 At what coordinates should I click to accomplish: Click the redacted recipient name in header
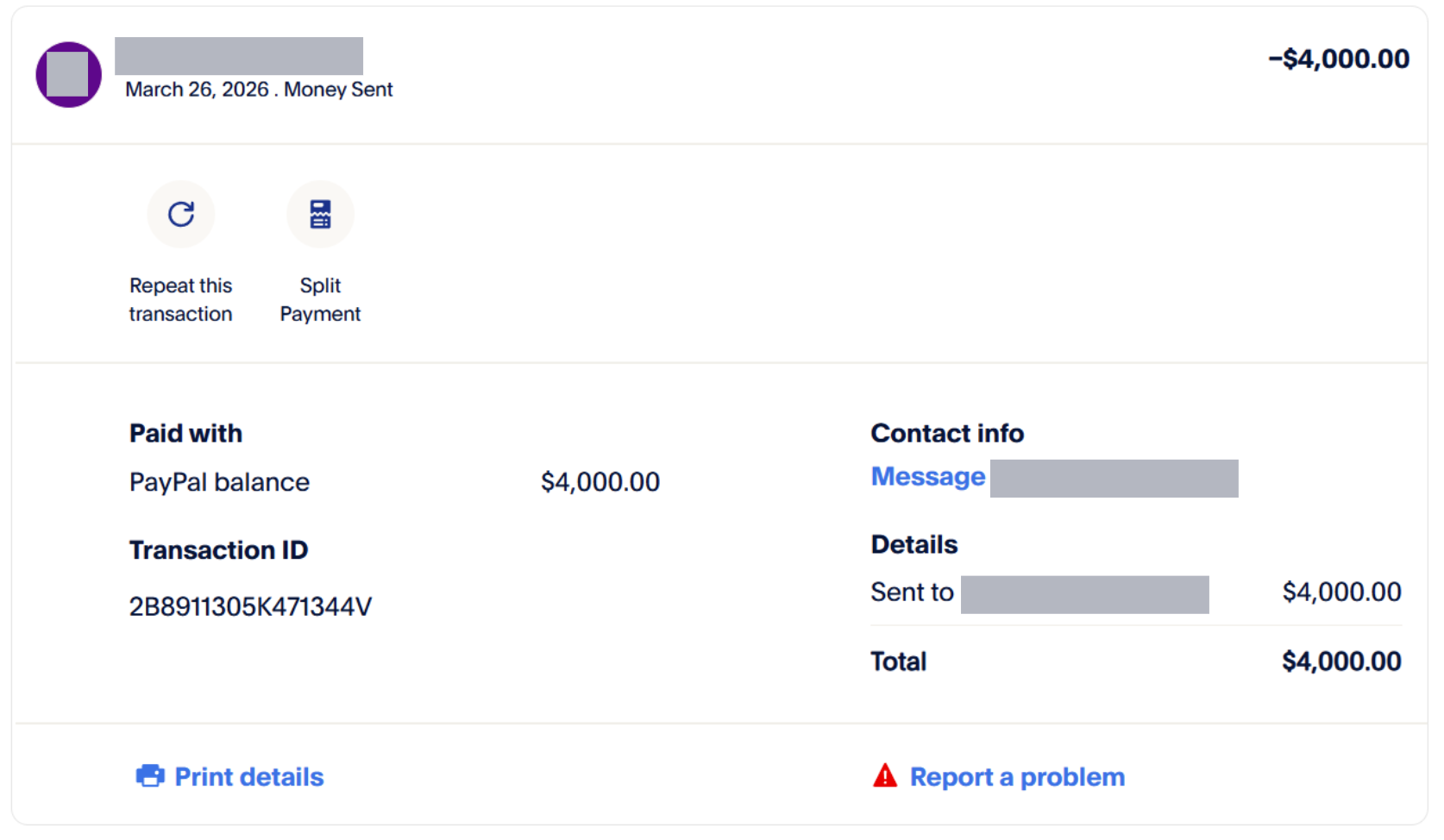pyautogui.click(x=239, y=56)
